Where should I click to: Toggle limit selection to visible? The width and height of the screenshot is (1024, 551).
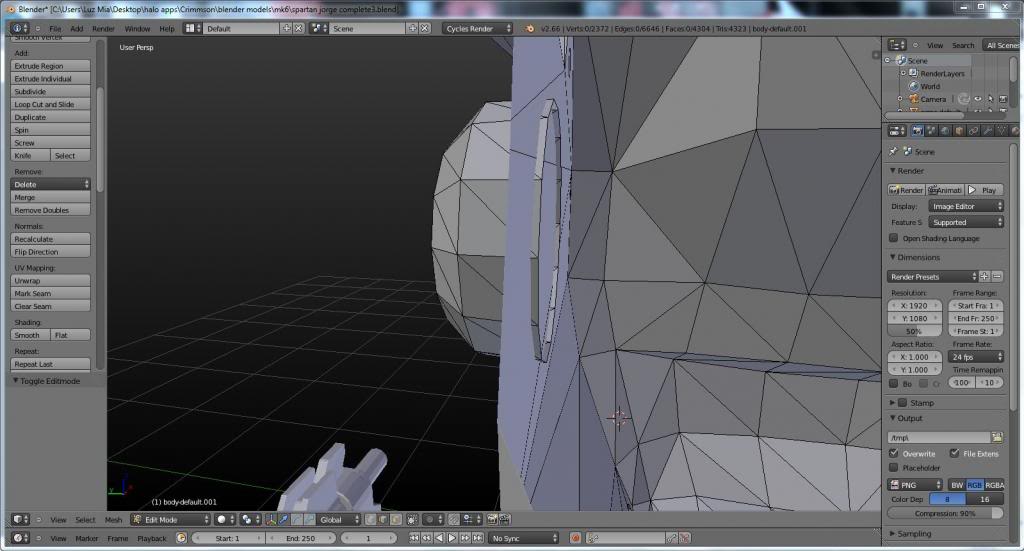pos(412,520)
